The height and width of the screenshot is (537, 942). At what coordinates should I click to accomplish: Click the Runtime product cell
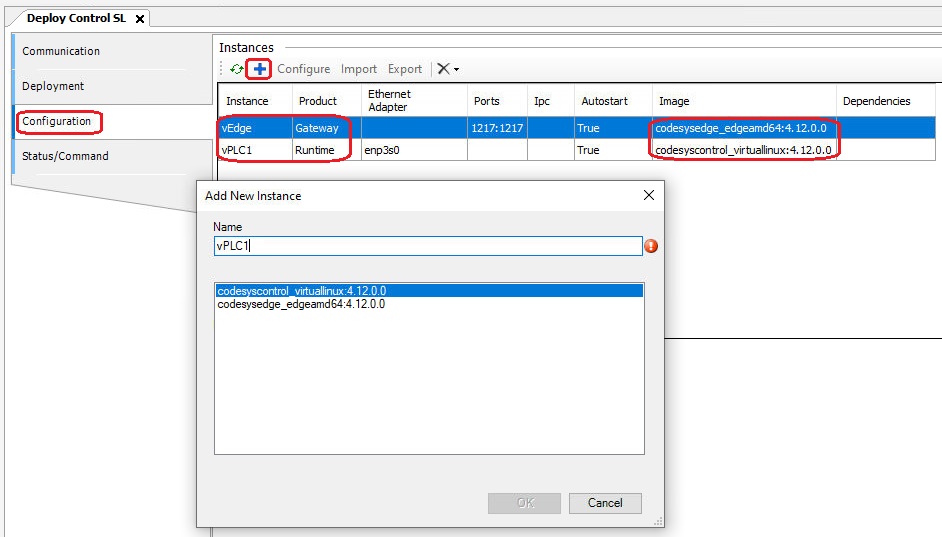tap(326, 150)
